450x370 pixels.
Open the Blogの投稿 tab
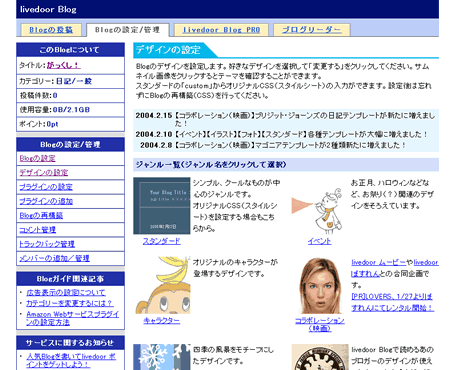coord(51,30)
